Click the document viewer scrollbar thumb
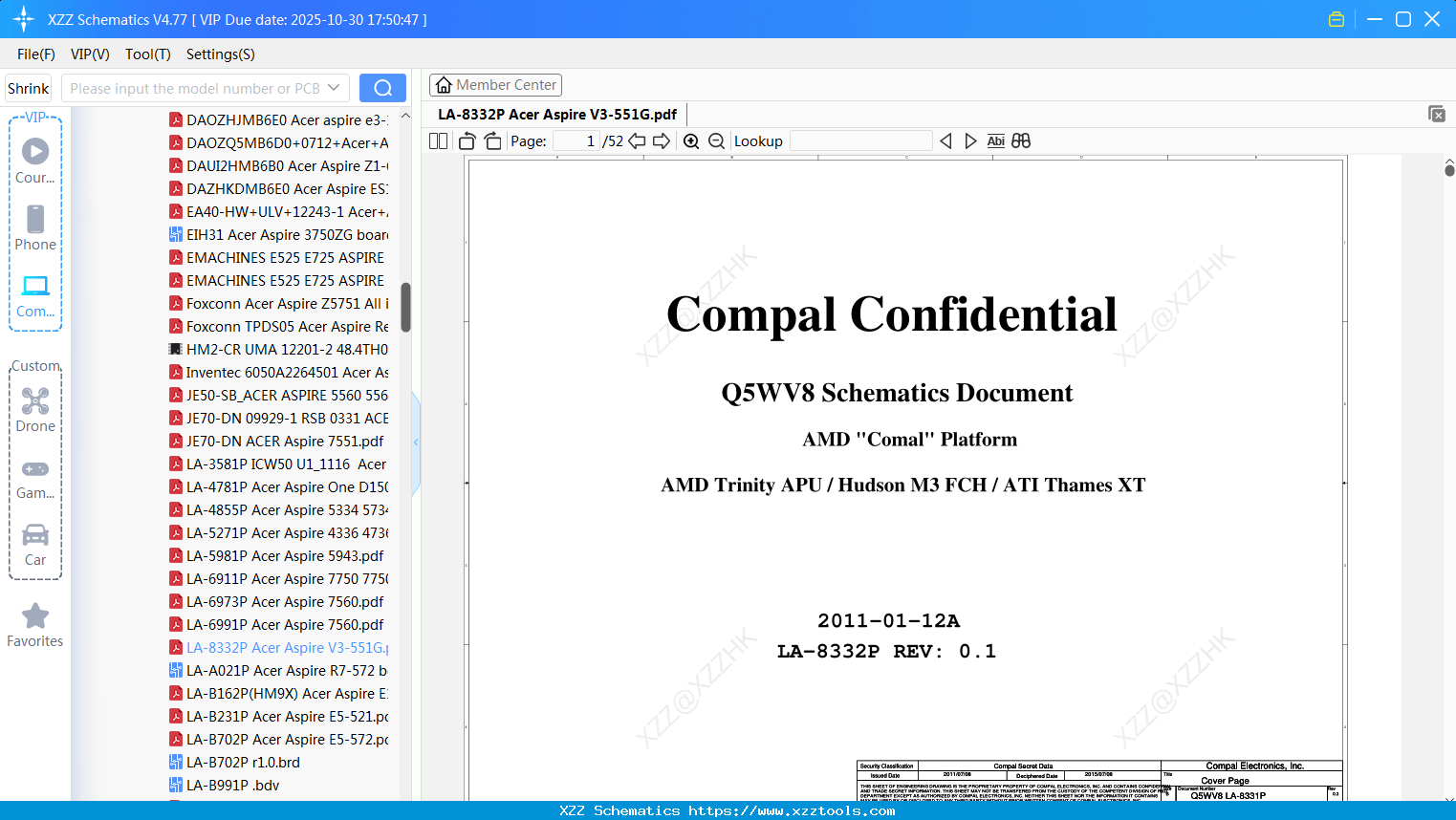The width and height of the screenshot is (1456, 820). (x=1449, y=170)
